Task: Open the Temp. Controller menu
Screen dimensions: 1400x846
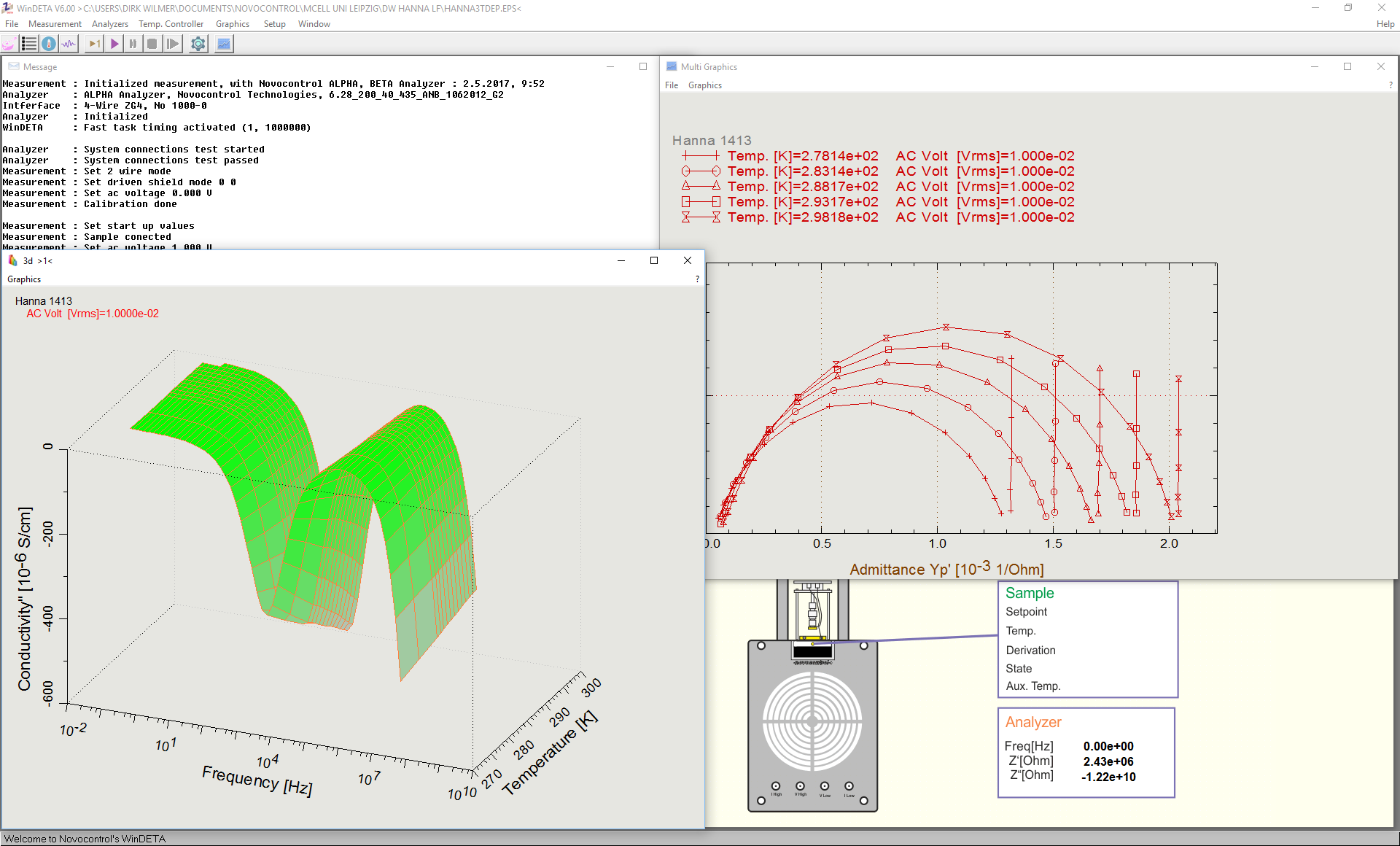Action: (171, 24)
